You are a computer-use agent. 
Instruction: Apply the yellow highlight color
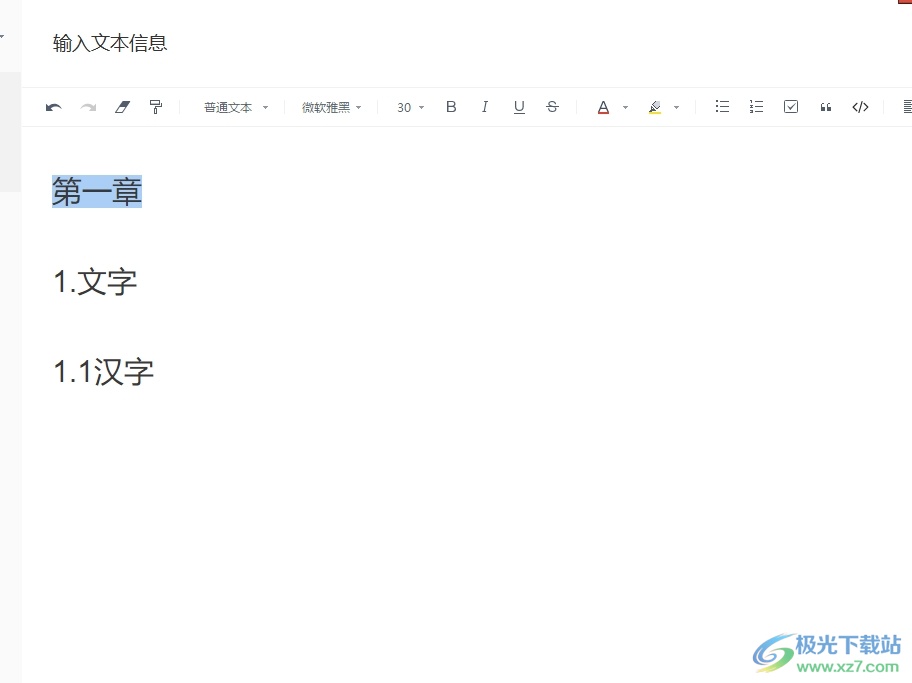pos(655,107)
